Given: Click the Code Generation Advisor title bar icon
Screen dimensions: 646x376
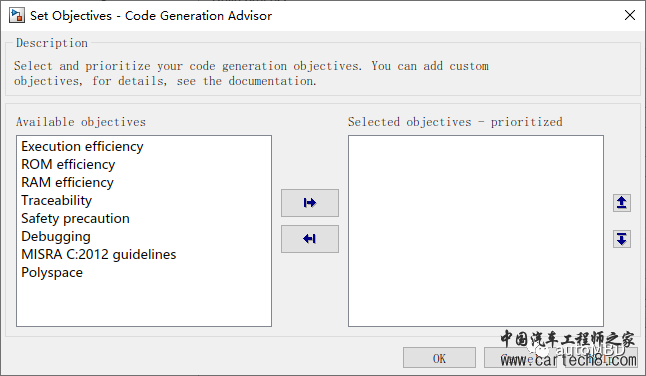Looking at the screenshot, I should (17, 16).
